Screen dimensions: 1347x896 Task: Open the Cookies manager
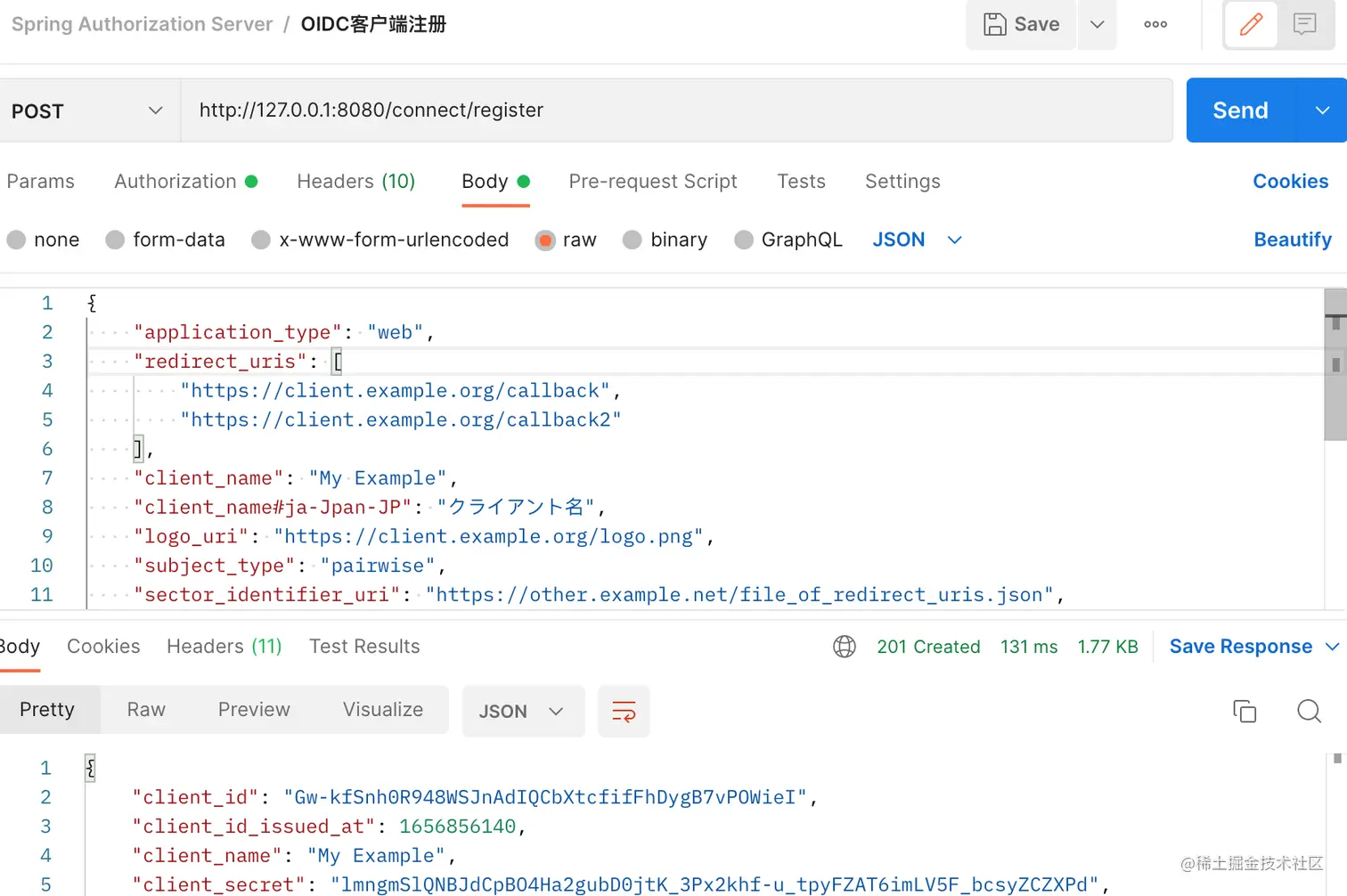(1290, 182)
